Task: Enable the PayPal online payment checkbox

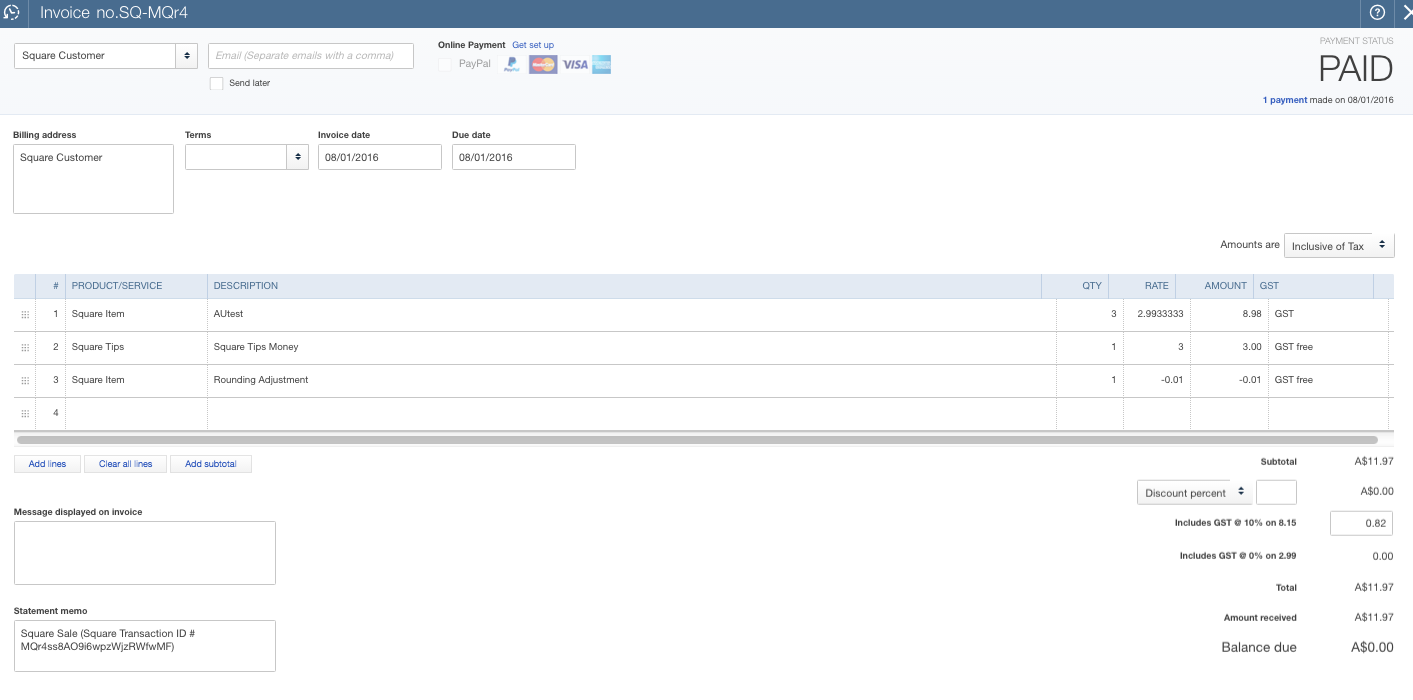Action: [443, 63]
